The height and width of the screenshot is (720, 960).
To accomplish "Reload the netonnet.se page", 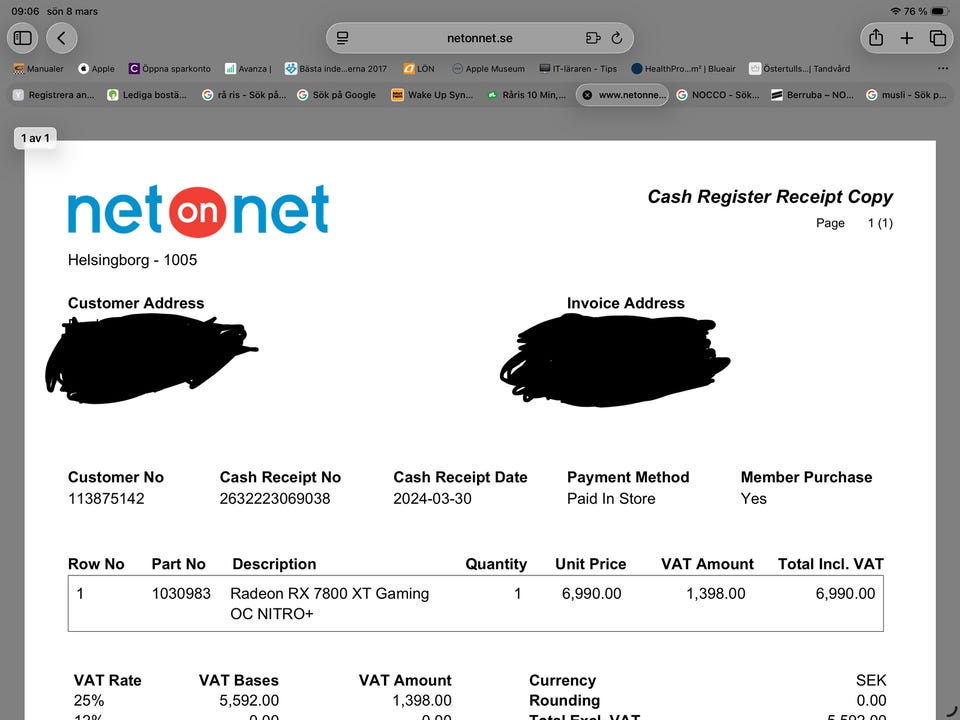I will 617,38.
